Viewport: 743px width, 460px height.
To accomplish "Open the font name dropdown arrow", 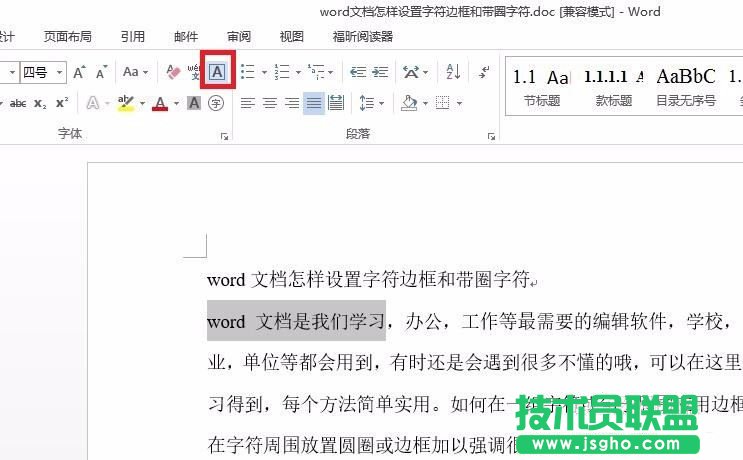I will (12, 72).
